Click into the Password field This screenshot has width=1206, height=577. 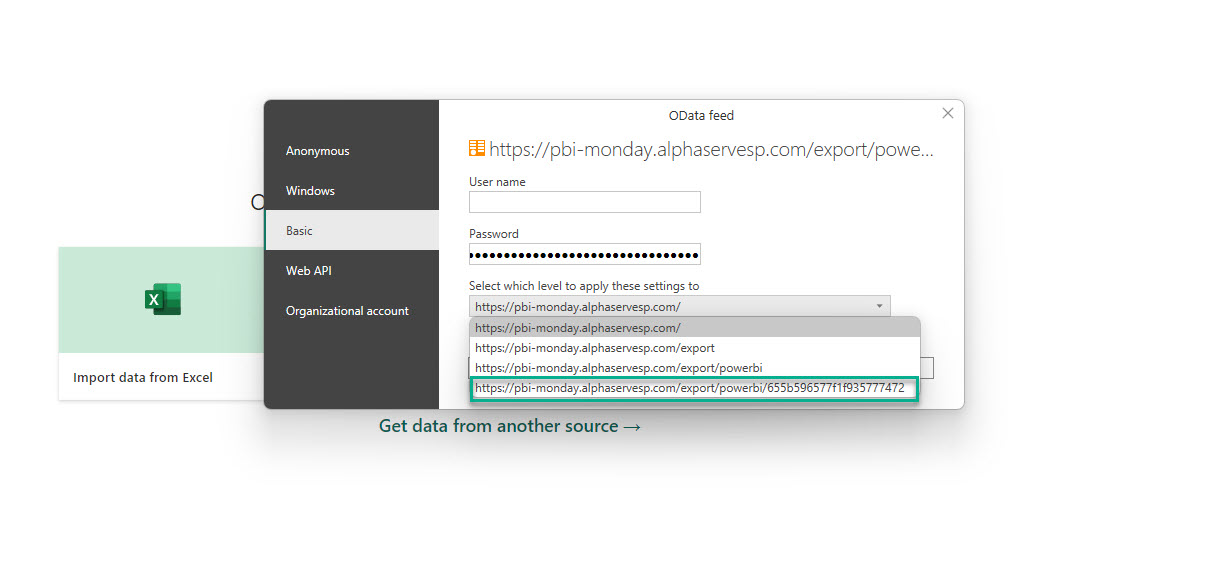coord(584,254)
